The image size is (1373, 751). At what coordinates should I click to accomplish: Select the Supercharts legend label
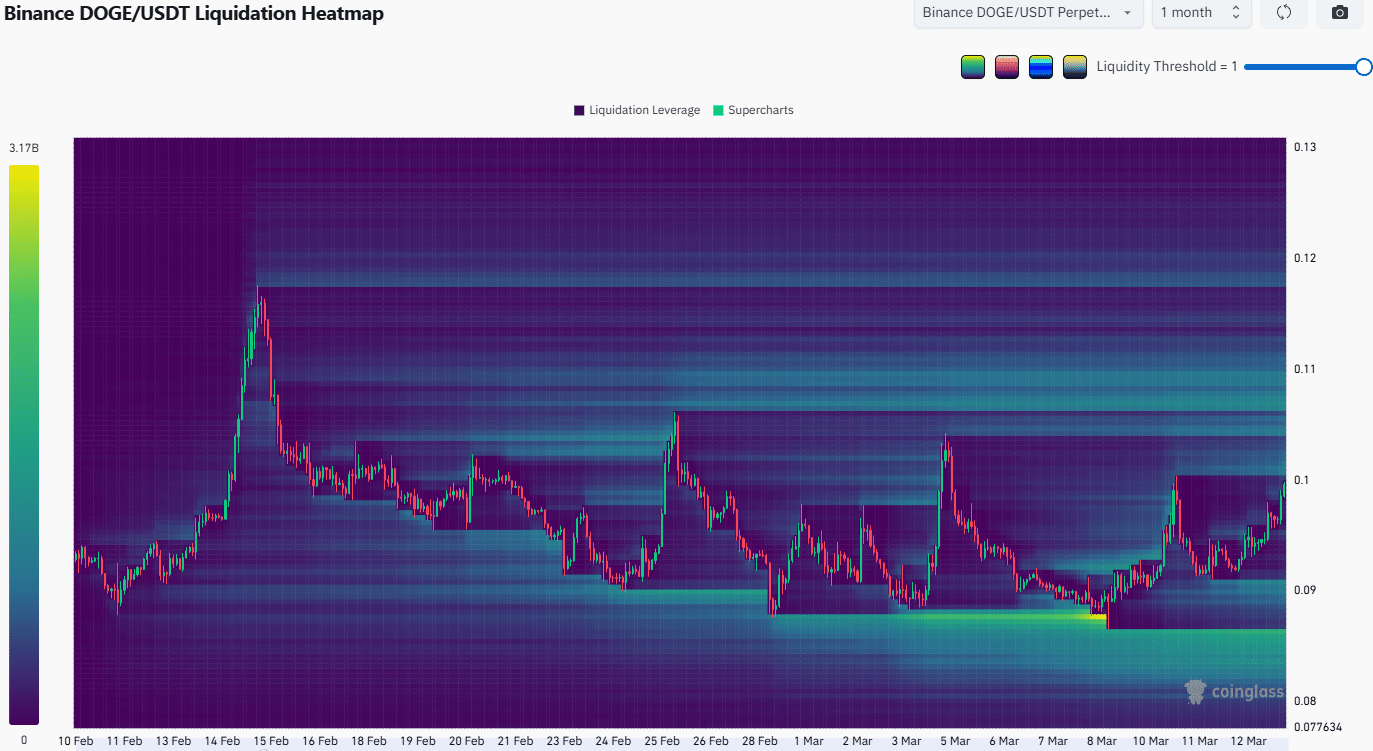click(761, 110)
